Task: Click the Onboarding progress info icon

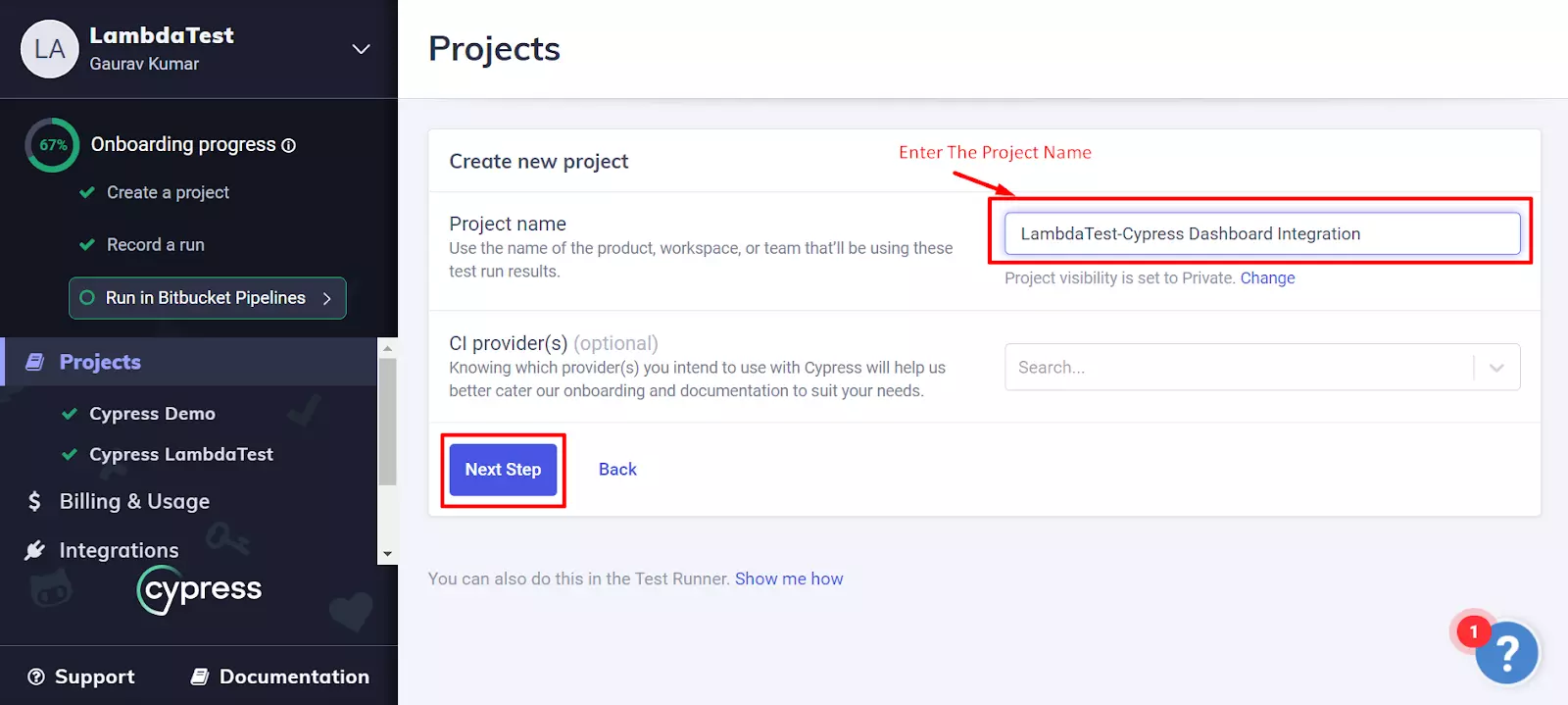Action: [289, 145]
